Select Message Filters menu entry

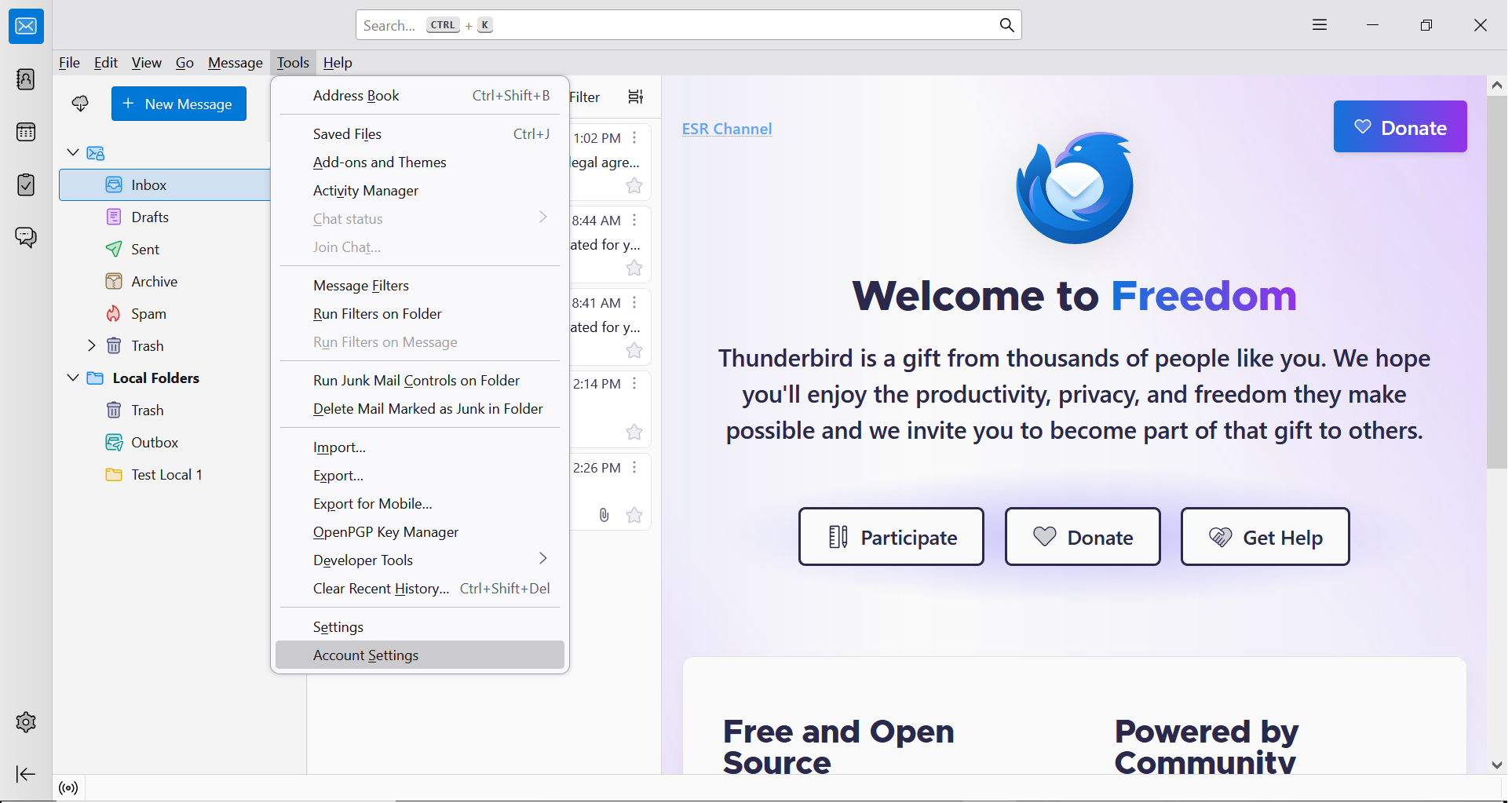click(420, 286)
